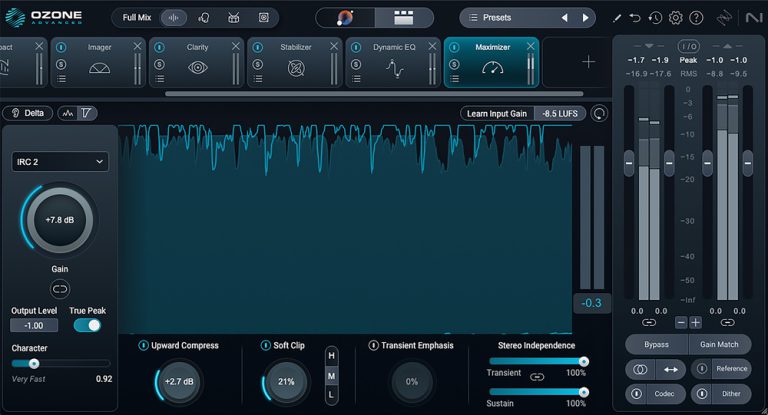Open the Maximizer module preset list
Viewport: 768px width, 415px height.
pyautogui.click(x=454, y=79)
